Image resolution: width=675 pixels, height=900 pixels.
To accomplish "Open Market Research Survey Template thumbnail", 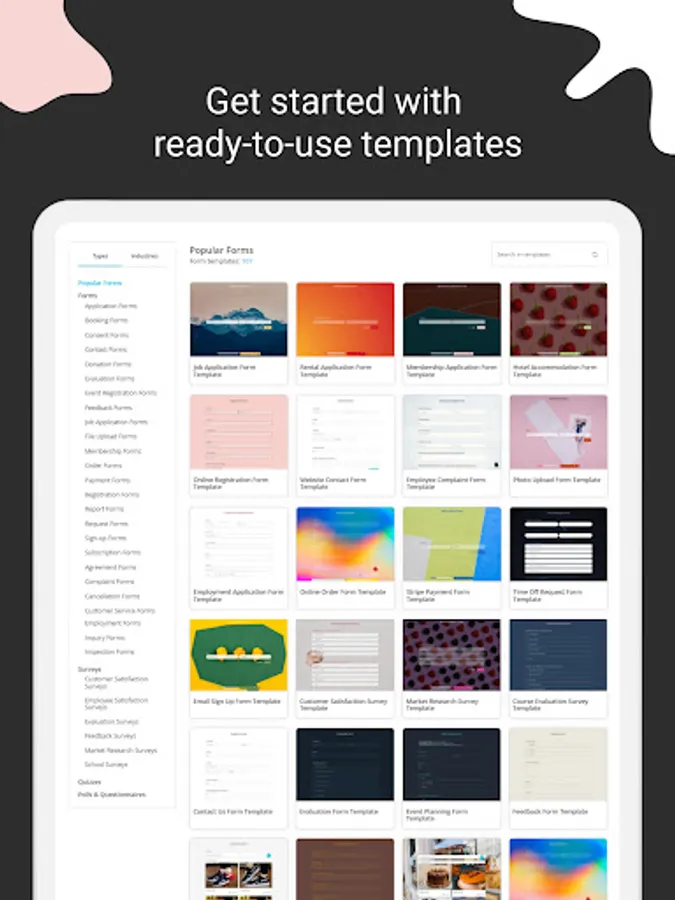I will coord(452,655).
